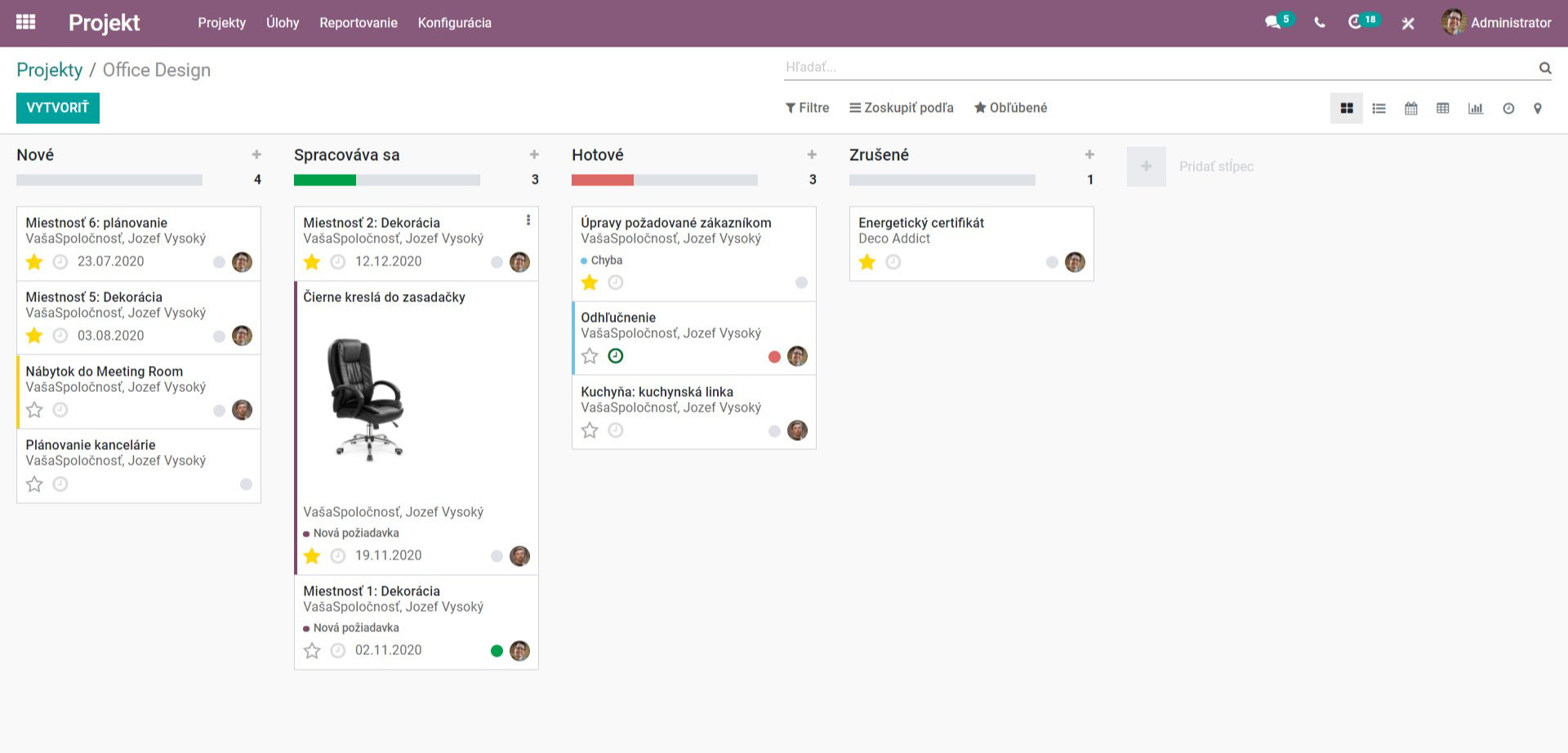Click the activity clock on Energetický certifikát card

tap(893, 262)
